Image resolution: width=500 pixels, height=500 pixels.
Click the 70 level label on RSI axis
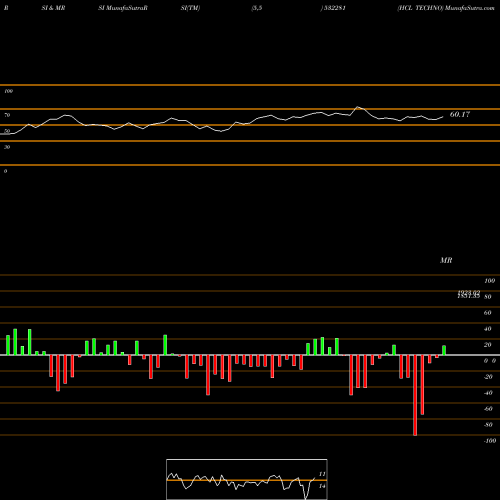pyautogui.click(x=7, y=115)
